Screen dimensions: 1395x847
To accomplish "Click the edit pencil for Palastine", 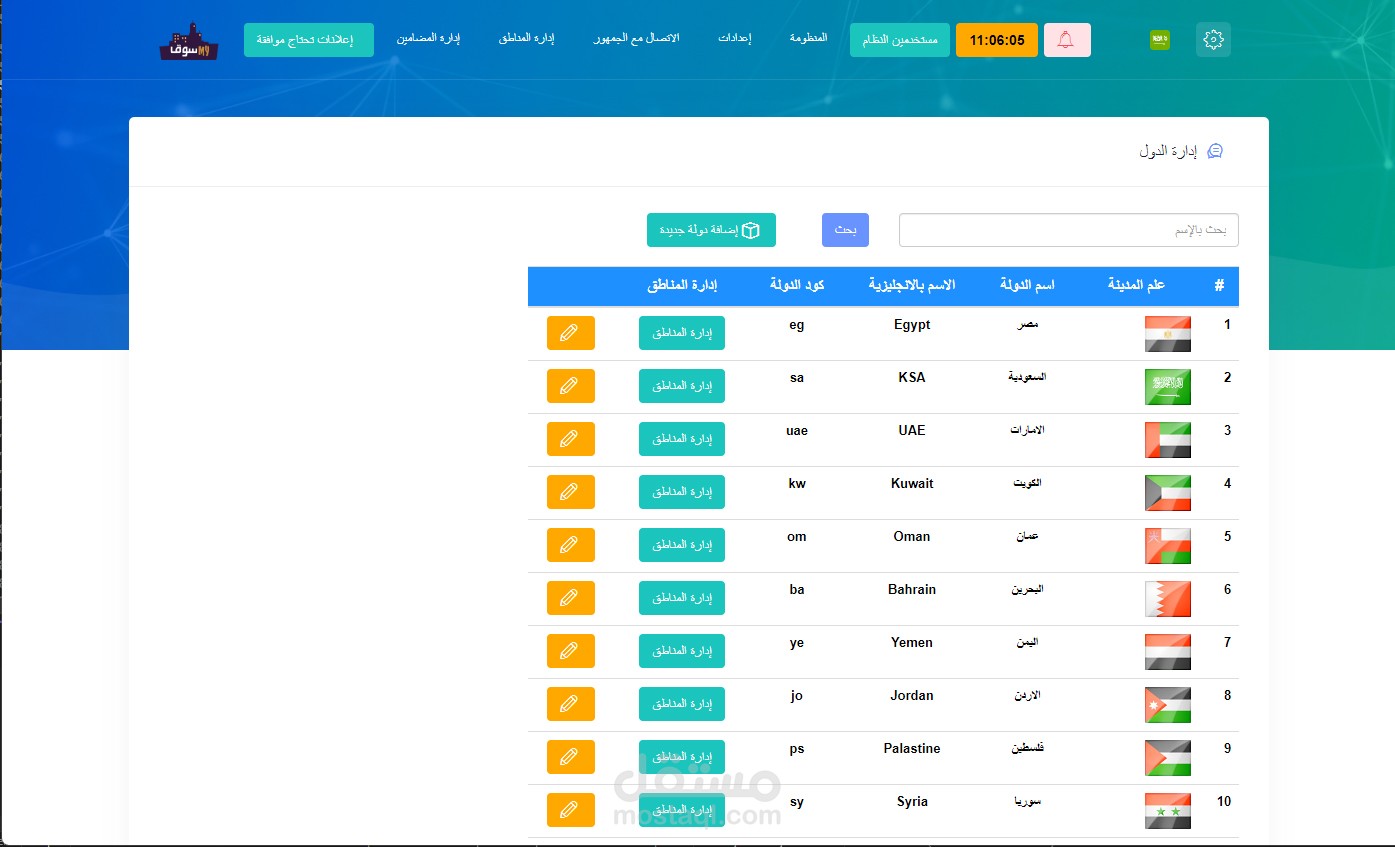I will [x=570, y=757].
